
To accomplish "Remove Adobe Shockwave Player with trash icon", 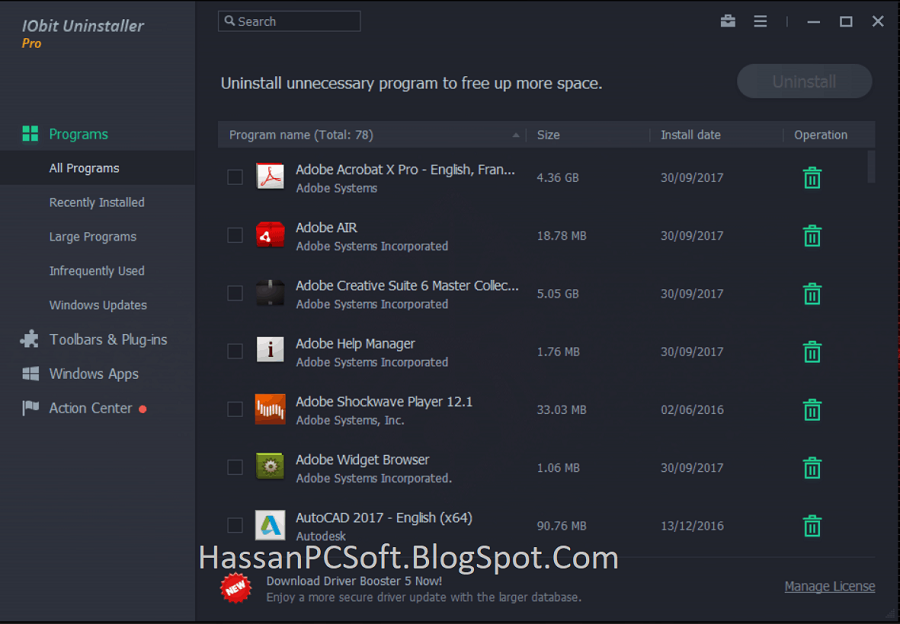I will pos(812,410).
